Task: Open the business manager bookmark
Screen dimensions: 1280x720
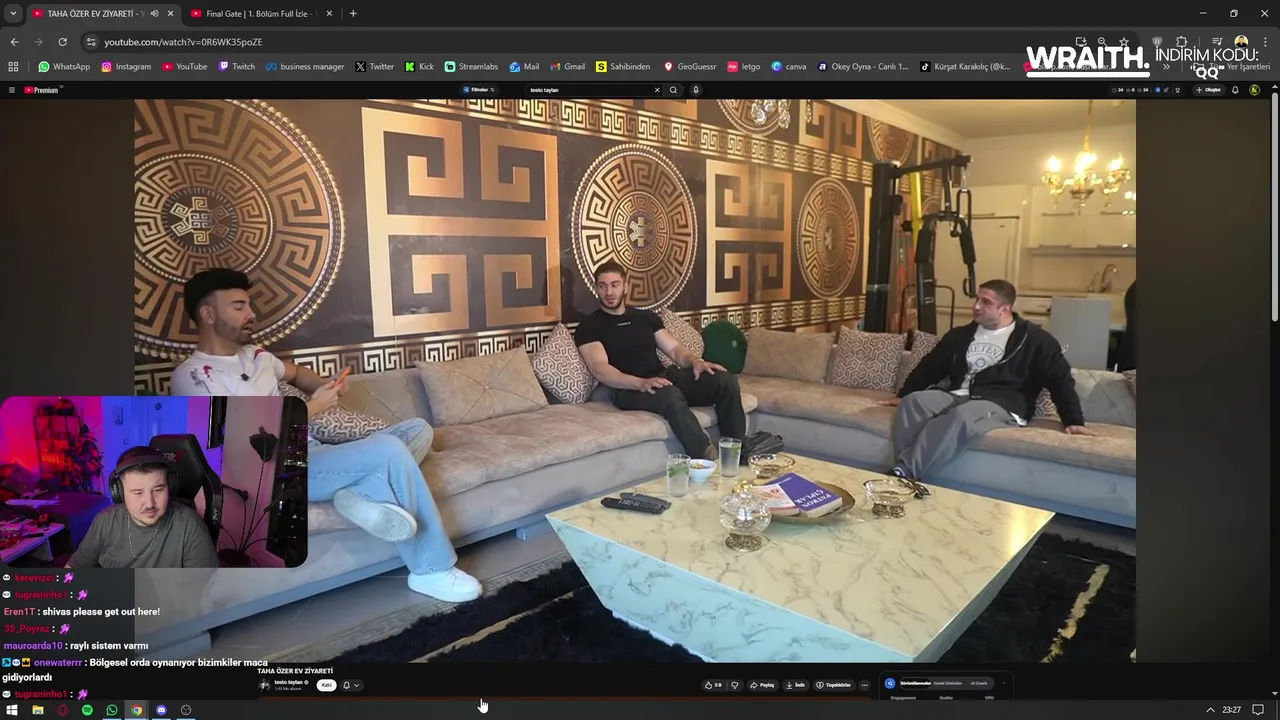Action: (x=305, y=67)
